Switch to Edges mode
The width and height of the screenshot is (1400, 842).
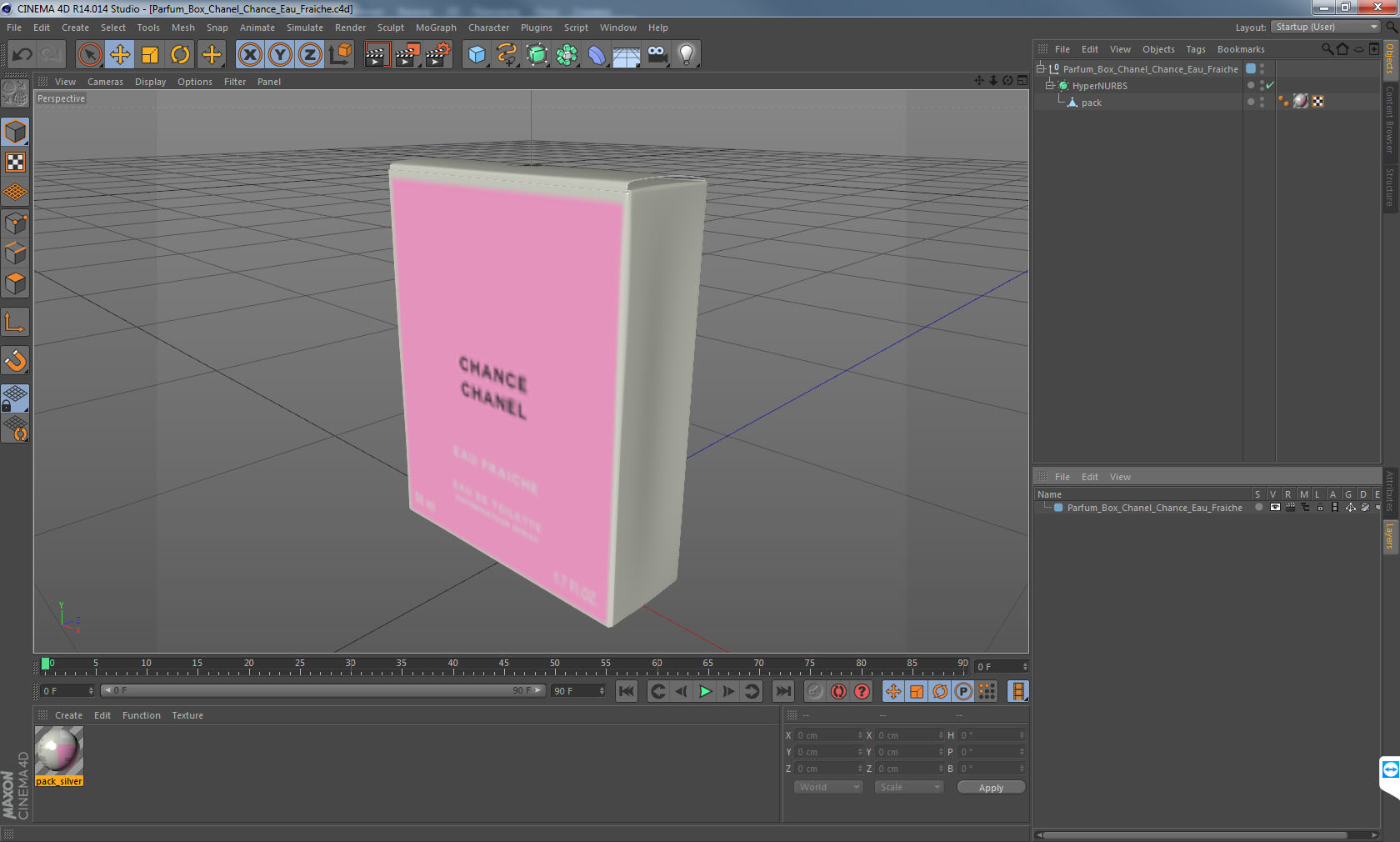coord(15,253)
